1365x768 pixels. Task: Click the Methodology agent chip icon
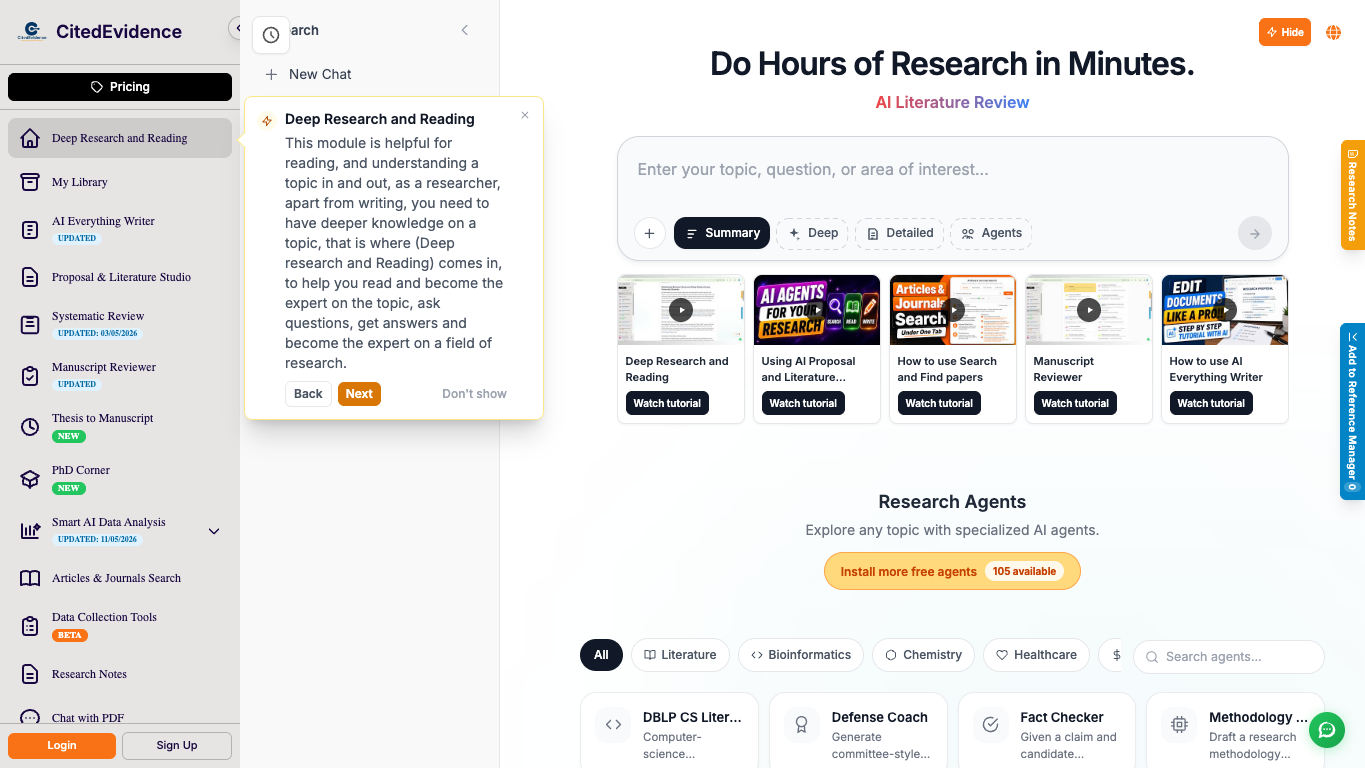click(x=1179, y=725)
